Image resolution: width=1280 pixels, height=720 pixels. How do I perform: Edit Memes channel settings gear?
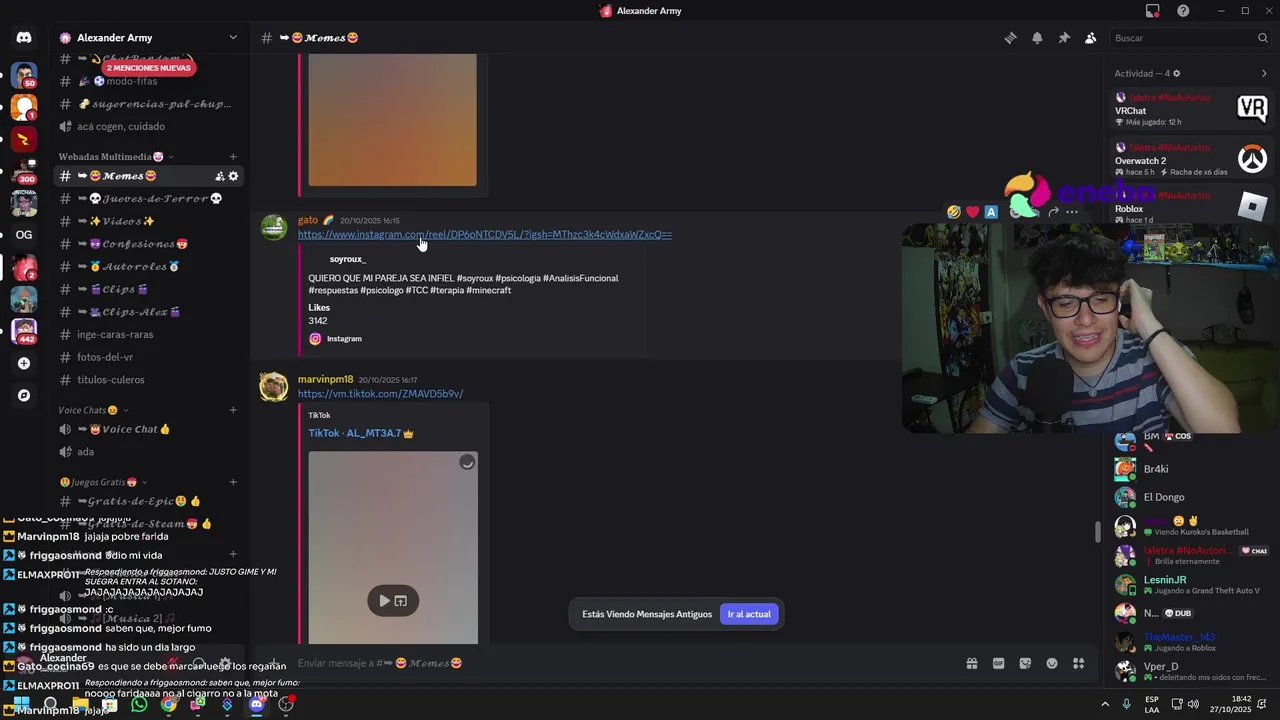234,176
